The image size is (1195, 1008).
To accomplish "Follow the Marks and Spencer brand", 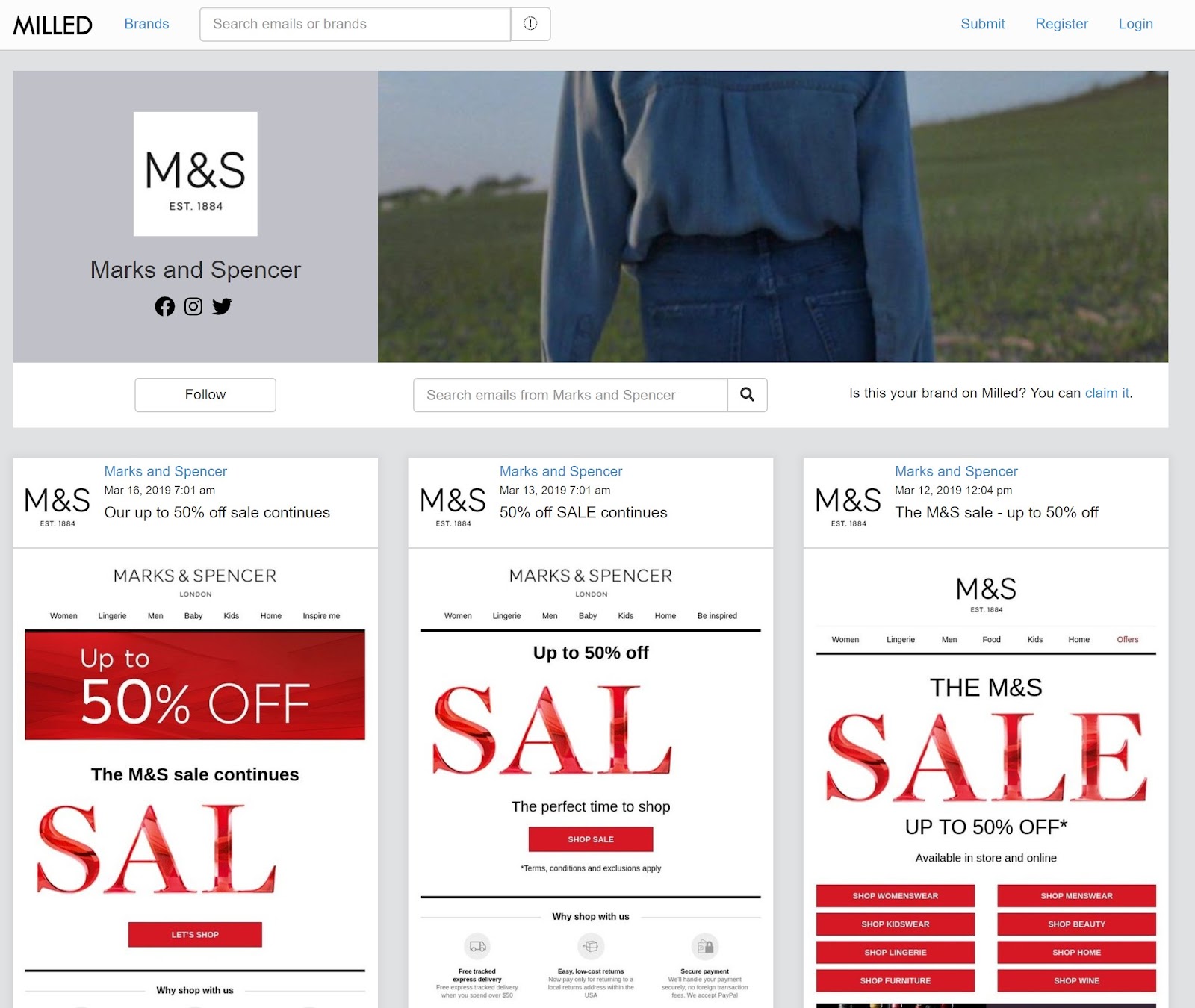I will (205, 394).
